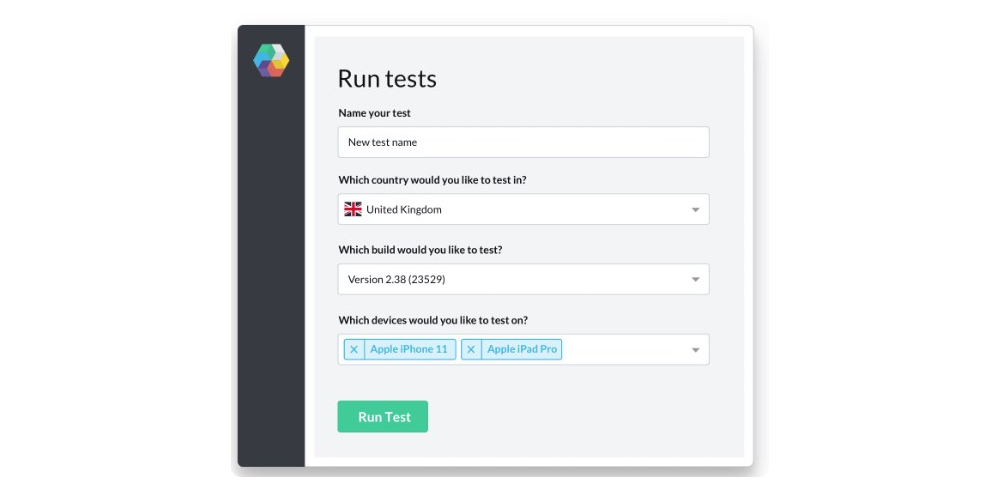The height and width of the screenshot is (490, 1000).
Task: Click the "Run tests" page heading
Action: tap(387, 78)
